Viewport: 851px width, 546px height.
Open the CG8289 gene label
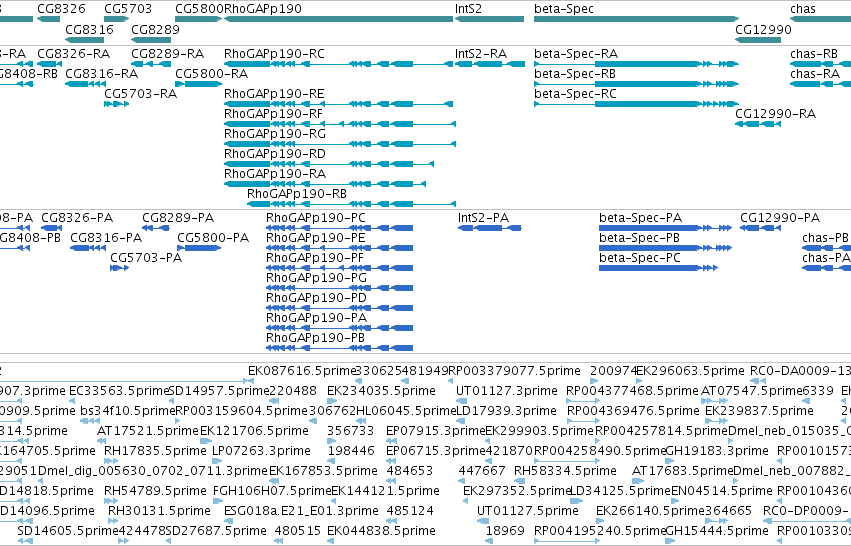click(x=155, y=29)
